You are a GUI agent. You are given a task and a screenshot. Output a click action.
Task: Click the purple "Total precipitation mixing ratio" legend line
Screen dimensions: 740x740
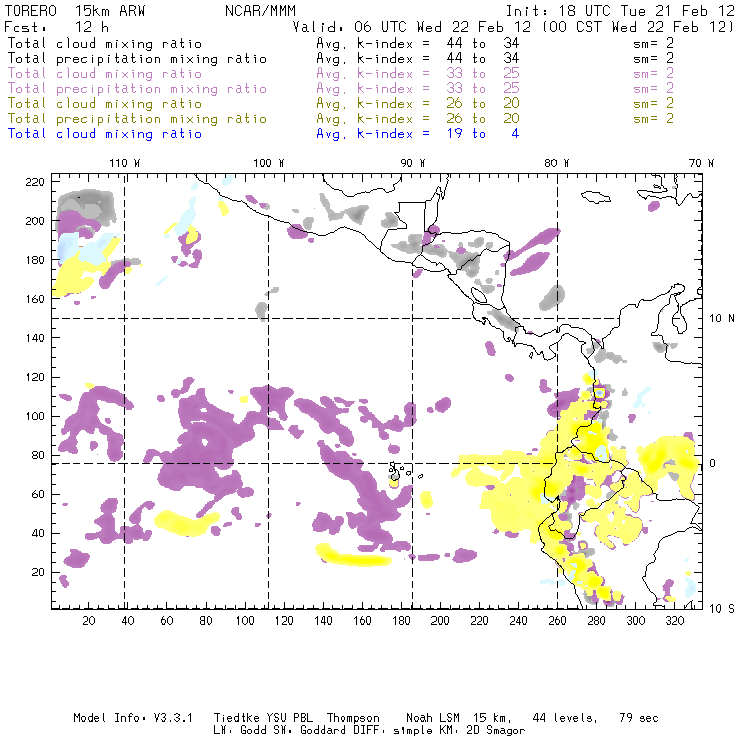tap(137, 89)
